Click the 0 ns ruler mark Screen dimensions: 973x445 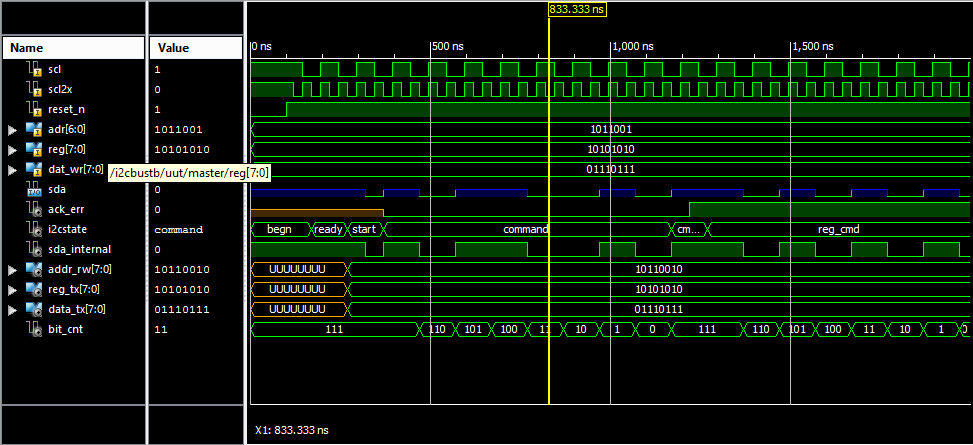click(x=261, y=47)
